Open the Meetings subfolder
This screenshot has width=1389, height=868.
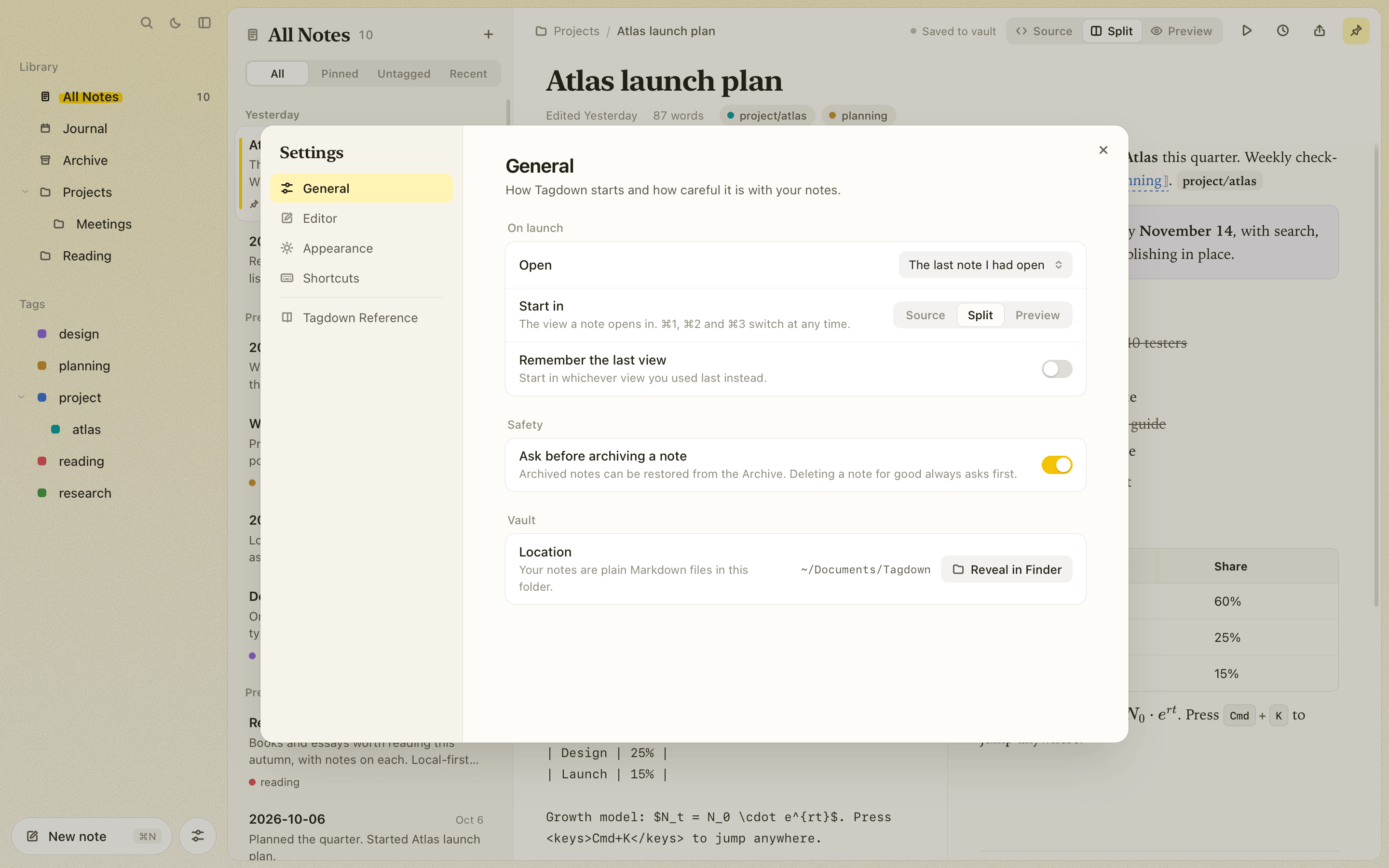[x=115, y=224]
